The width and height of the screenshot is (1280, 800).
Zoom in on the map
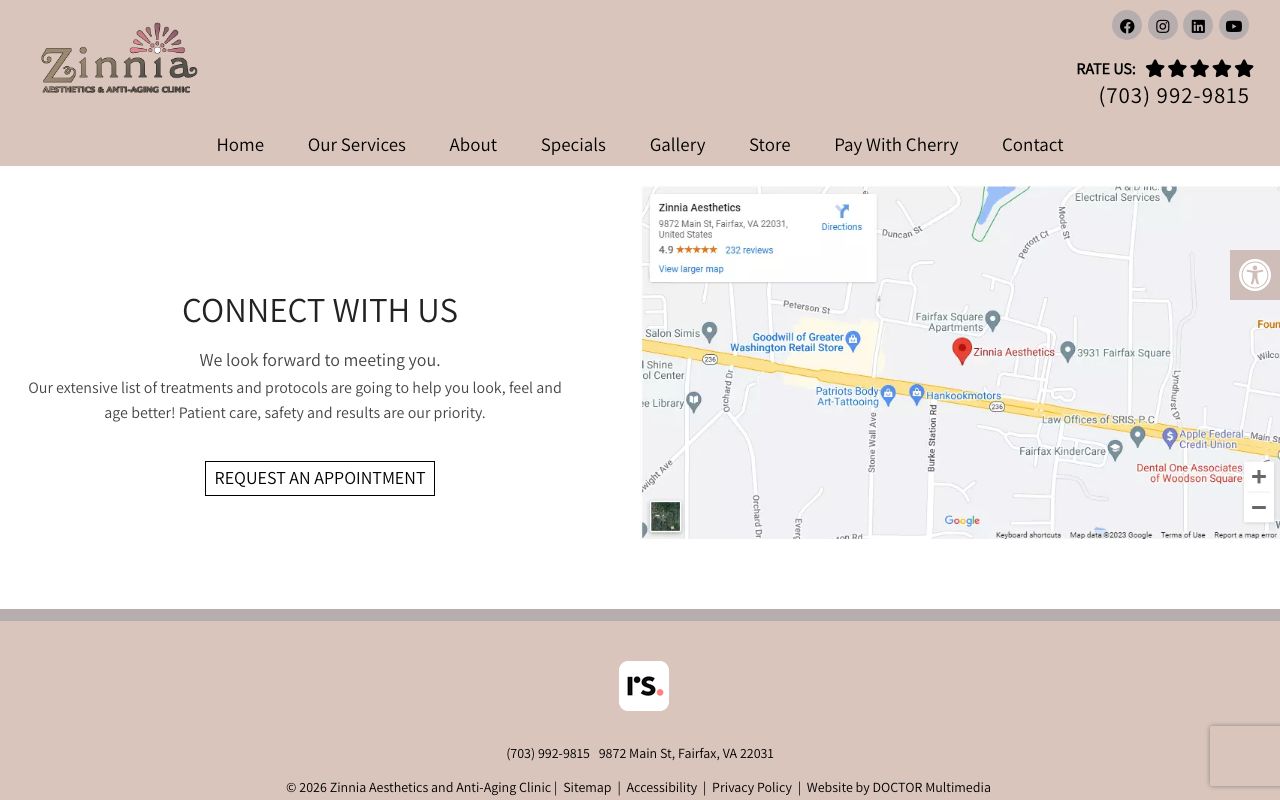1258,476
